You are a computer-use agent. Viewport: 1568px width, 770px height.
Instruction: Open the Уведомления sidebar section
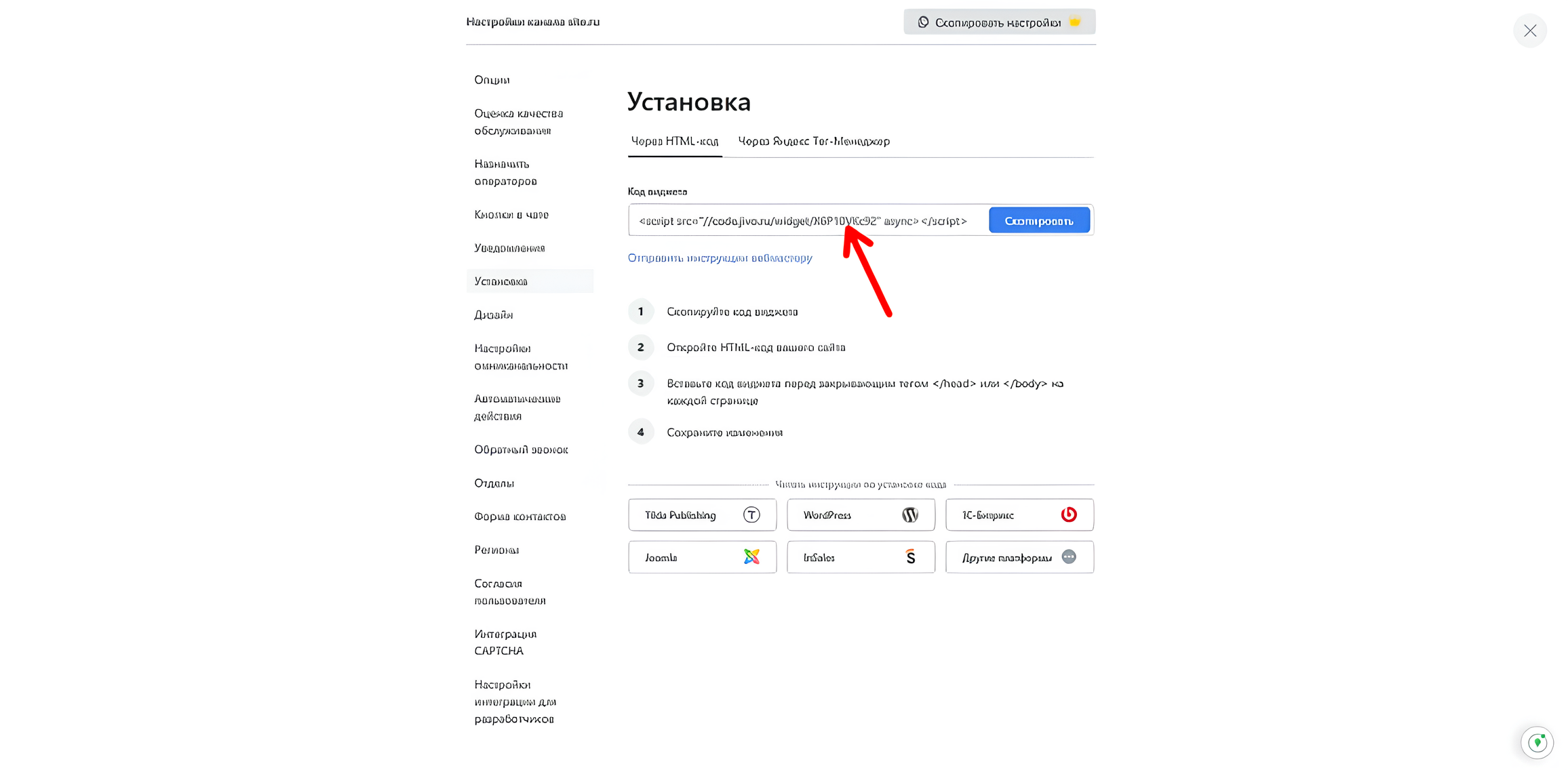pos(510,248)
